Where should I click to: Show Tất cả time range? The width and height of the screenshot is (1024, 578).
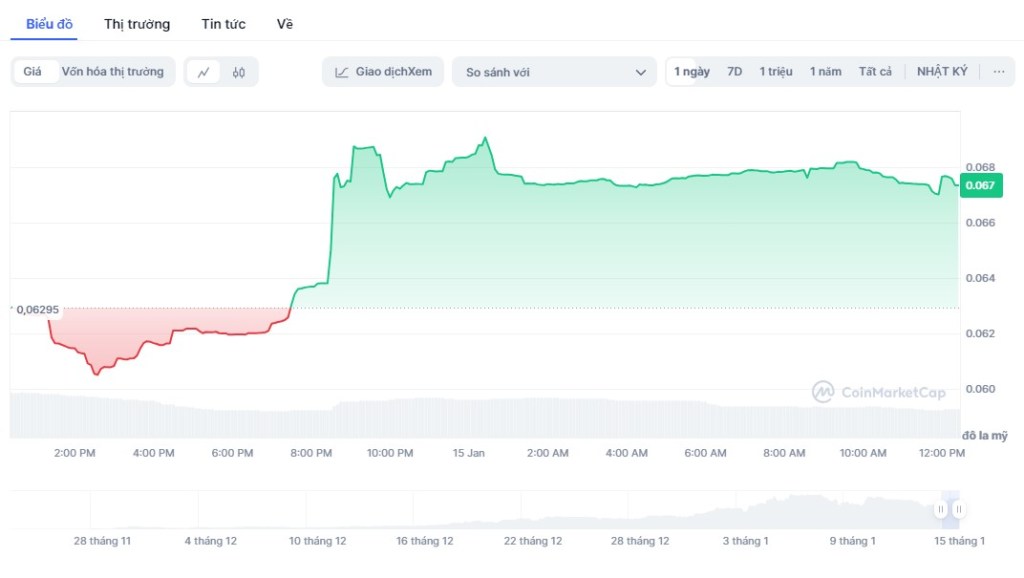[x=875, y=72]
